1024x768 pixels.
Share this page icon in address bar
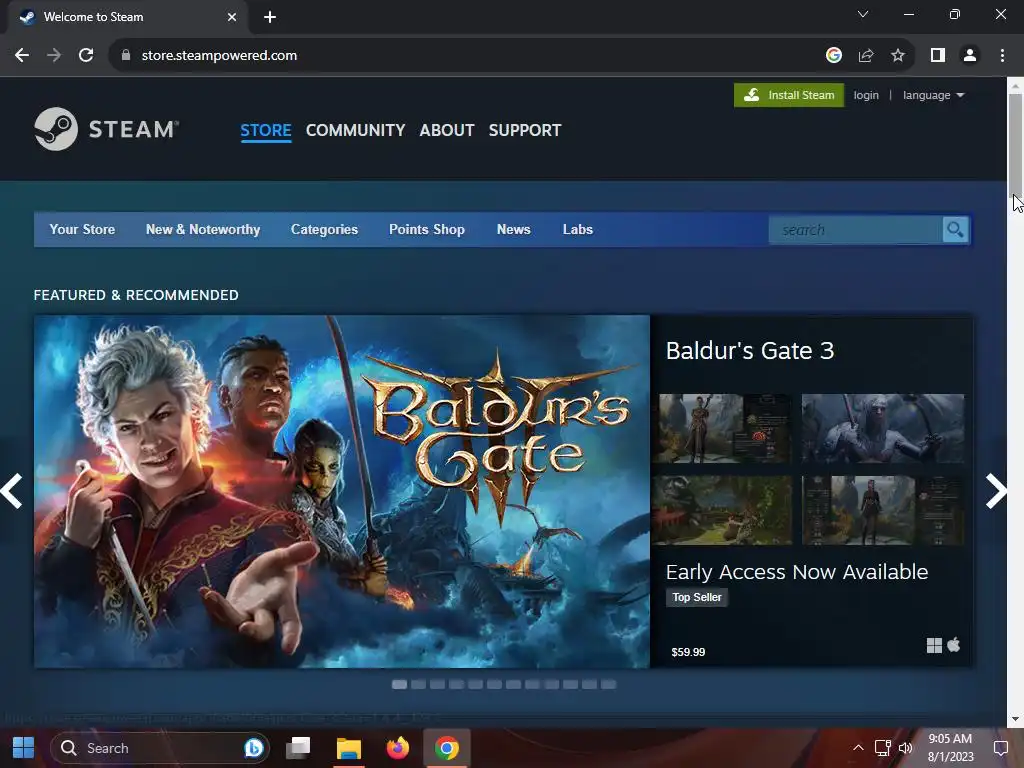click(x=866, y=56)
